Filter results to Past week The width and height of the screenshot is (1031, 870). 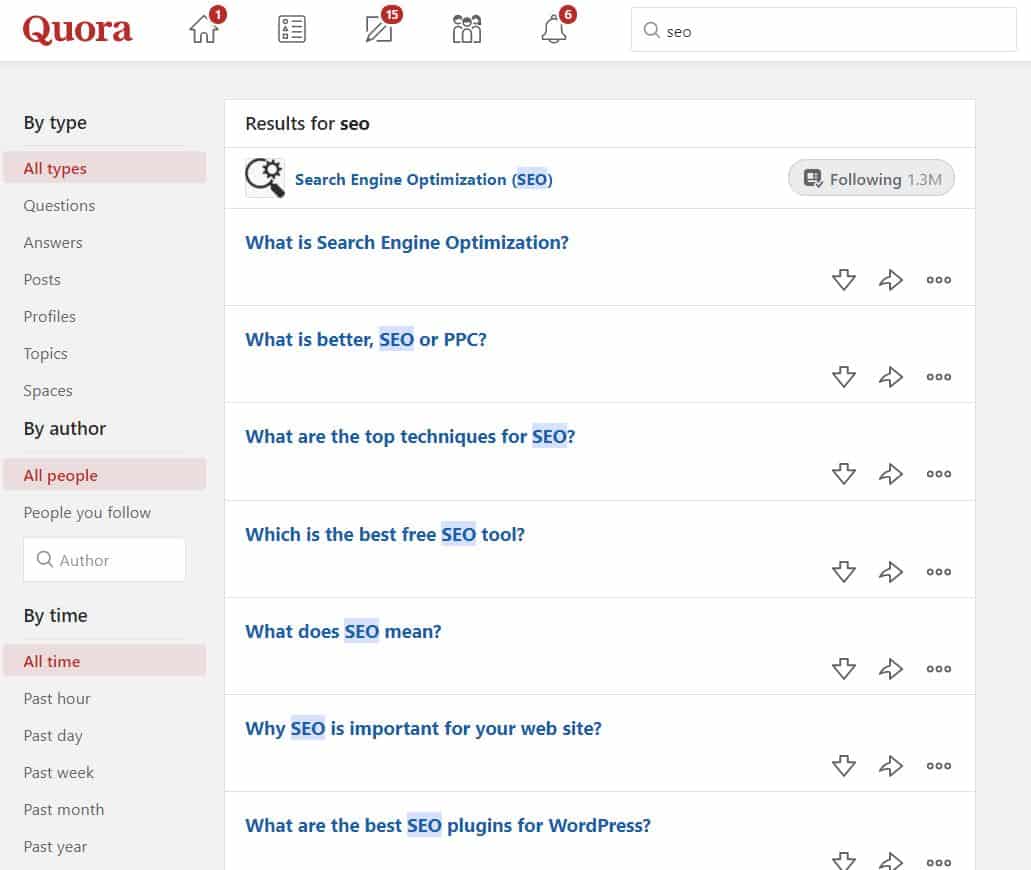pyautogui.click(x=59, y=773)
